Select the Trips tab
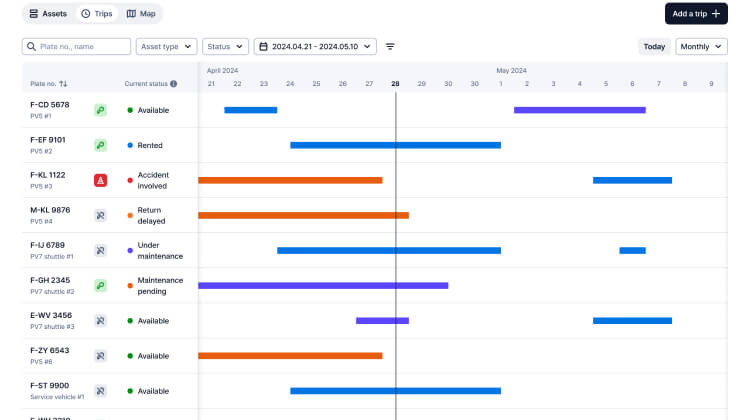 [x=97, y=14]
